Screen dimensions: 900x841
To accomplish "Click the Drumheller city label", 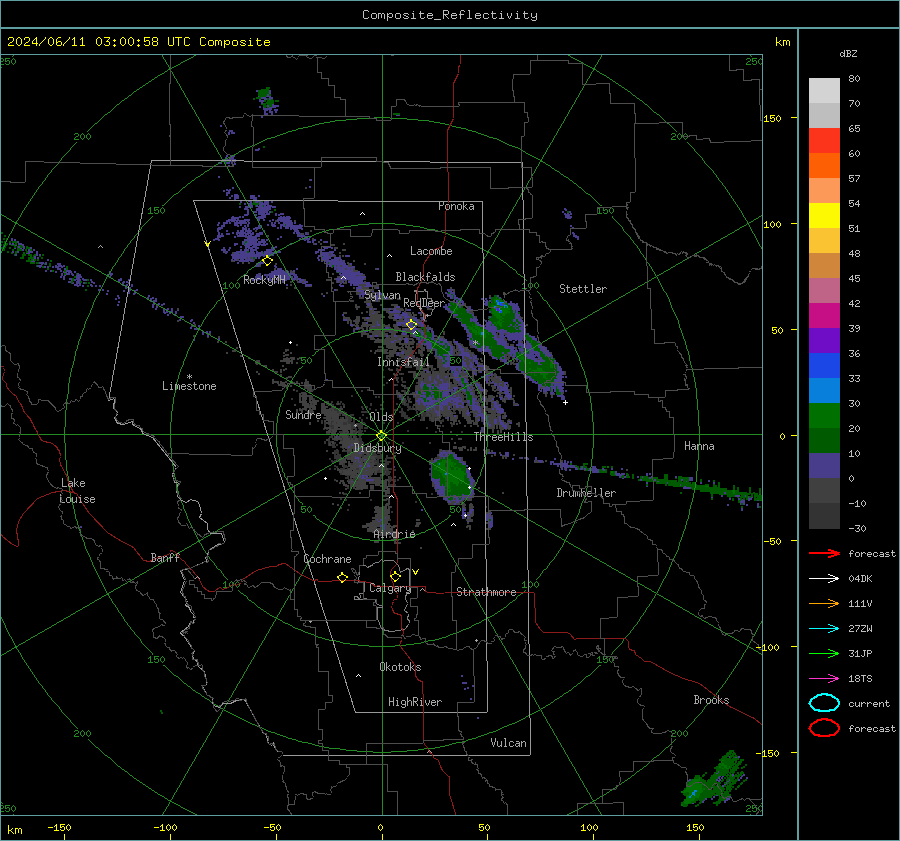I will [x=586, y=493].
